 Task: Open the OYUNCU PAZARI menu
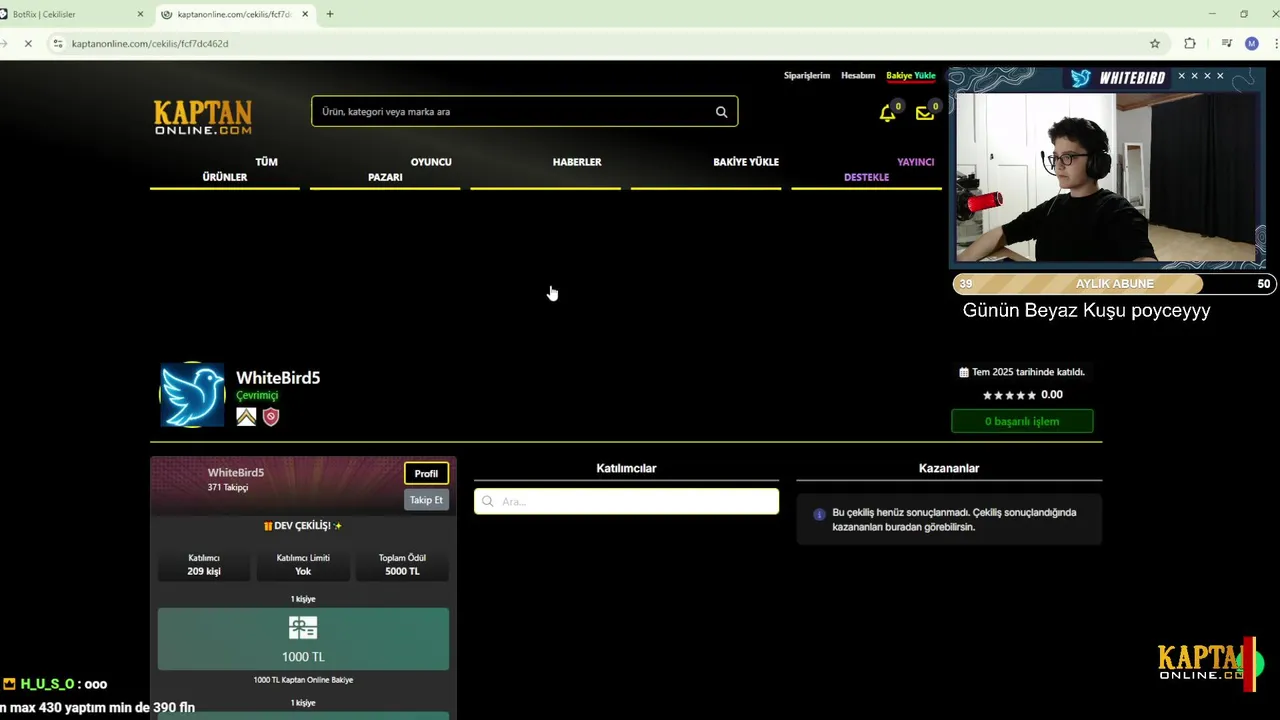coord(385,169)
